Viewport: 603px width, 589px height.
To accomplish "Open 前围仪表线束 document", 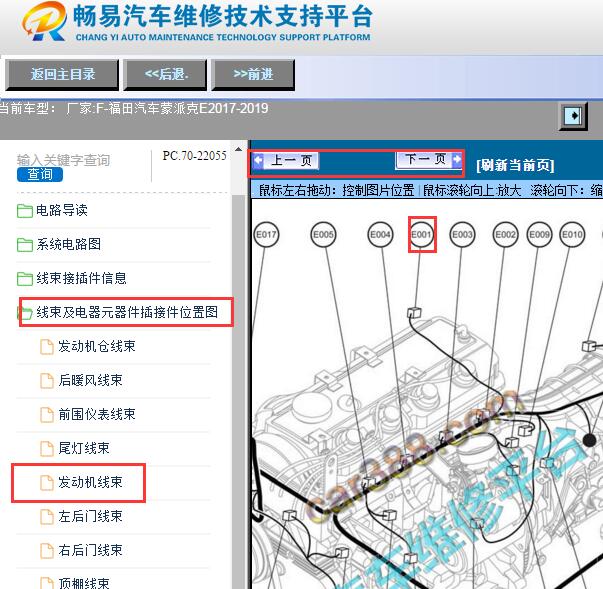I will click(97, 414).
